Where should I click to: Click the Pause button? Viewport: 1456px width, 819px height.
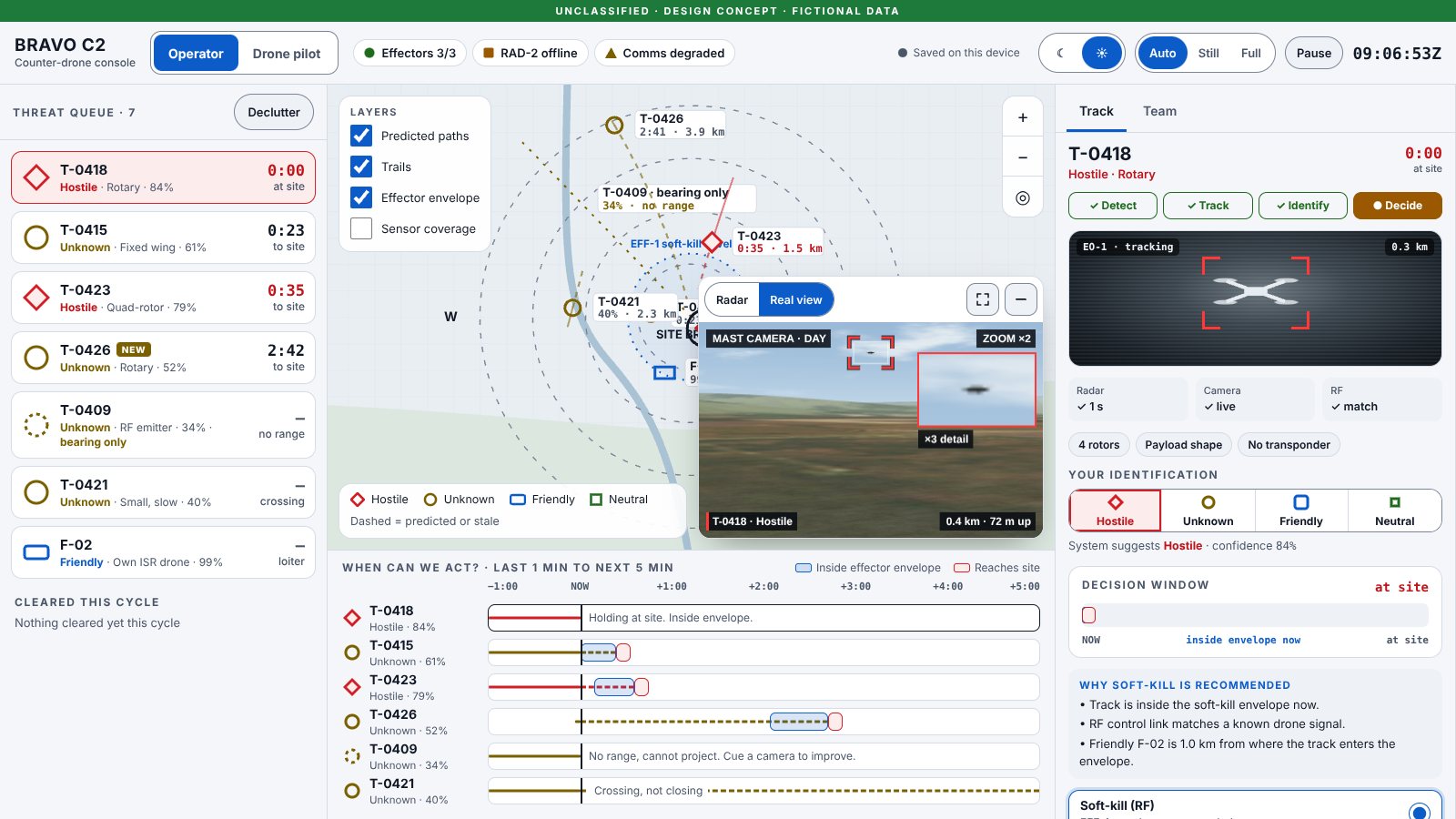pos(1313,53)
